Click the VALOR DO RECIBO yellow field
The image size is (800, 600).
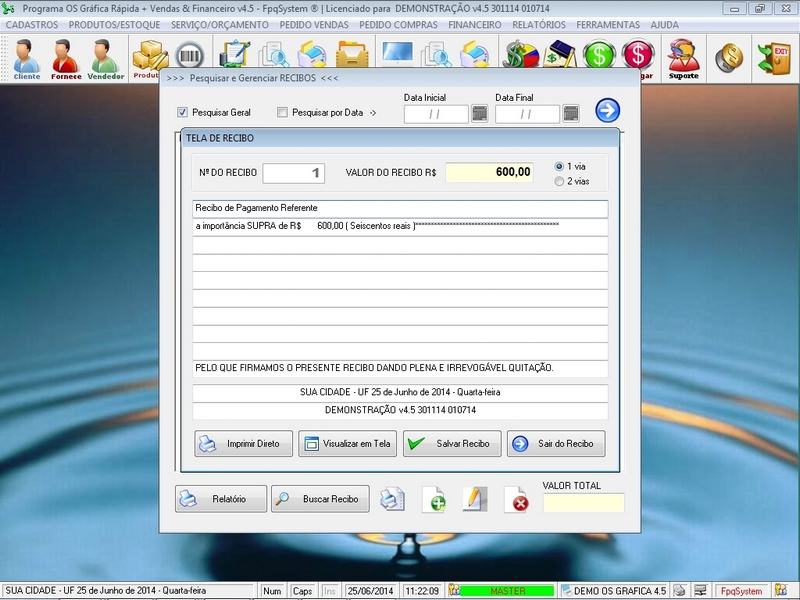(491, 172)
